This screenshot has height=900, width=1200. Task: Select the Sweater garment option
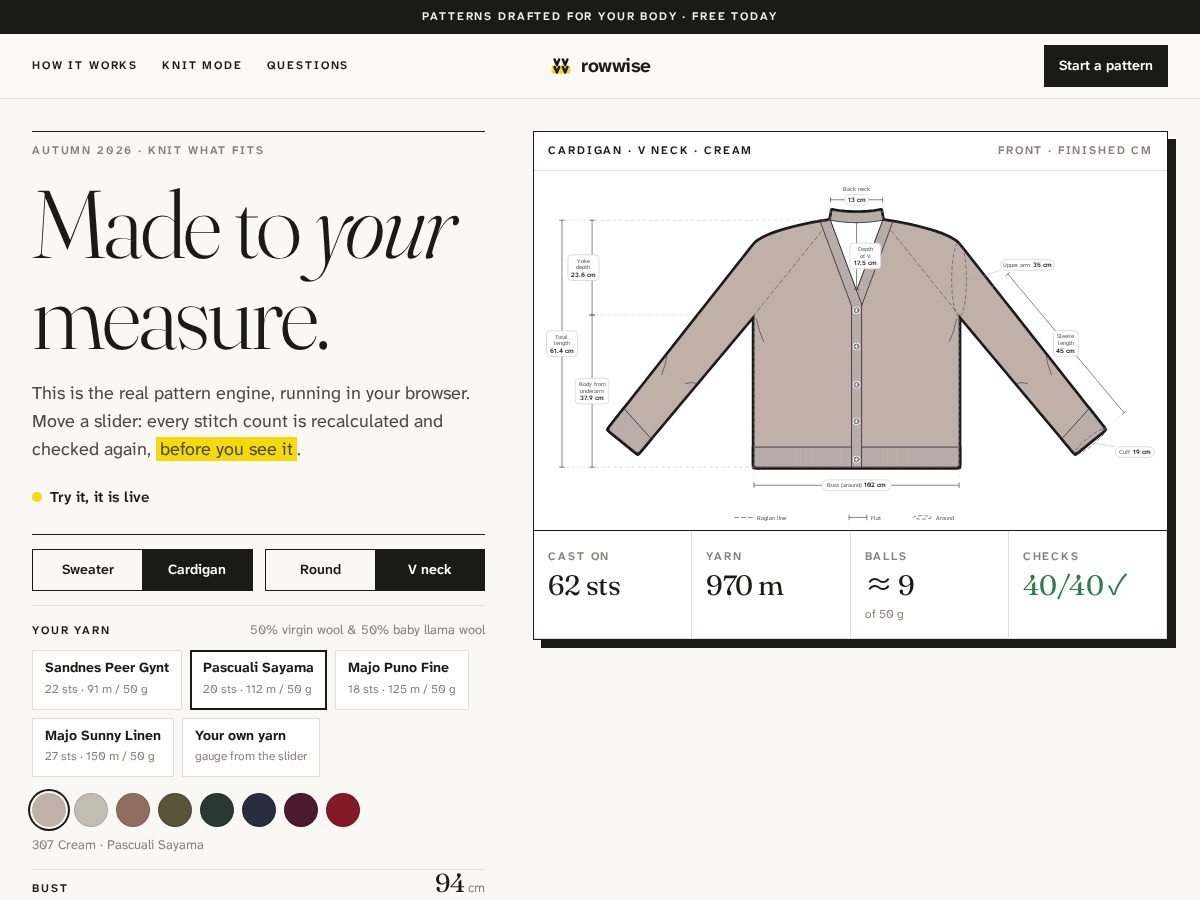coord(88,570)
